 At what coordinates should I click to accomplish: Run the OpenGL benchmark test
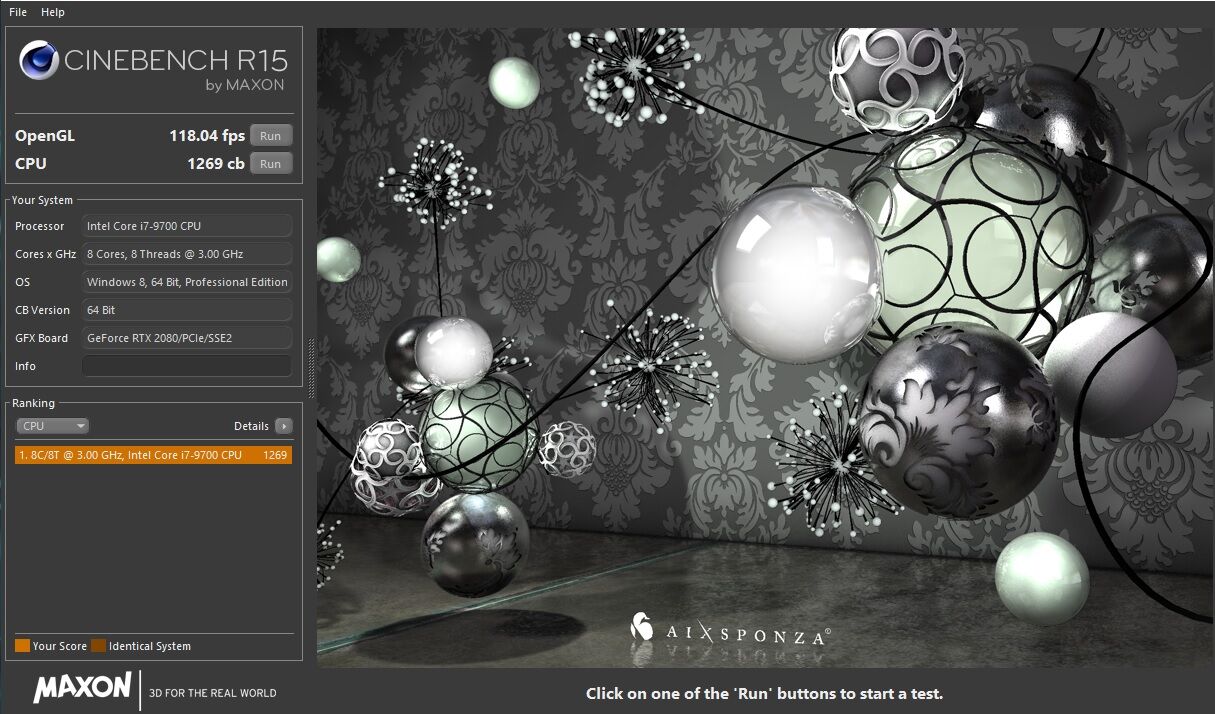coord(271,136)
